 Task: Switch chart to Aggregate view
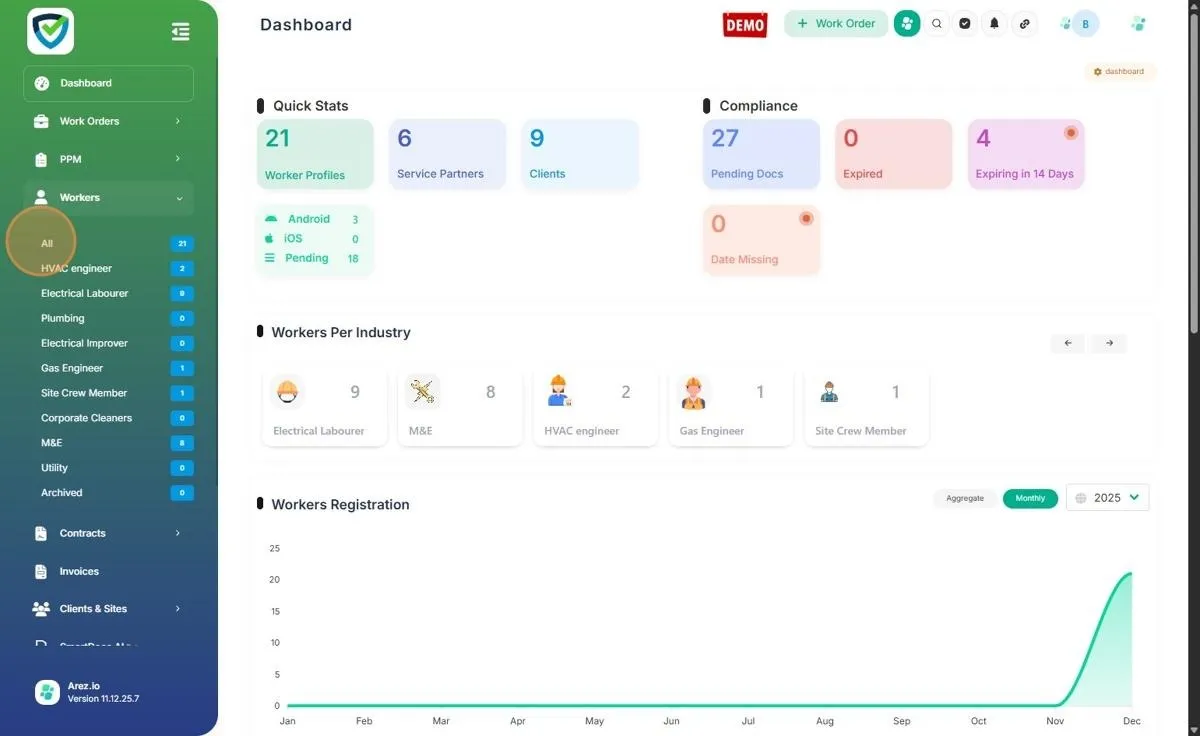965,498
